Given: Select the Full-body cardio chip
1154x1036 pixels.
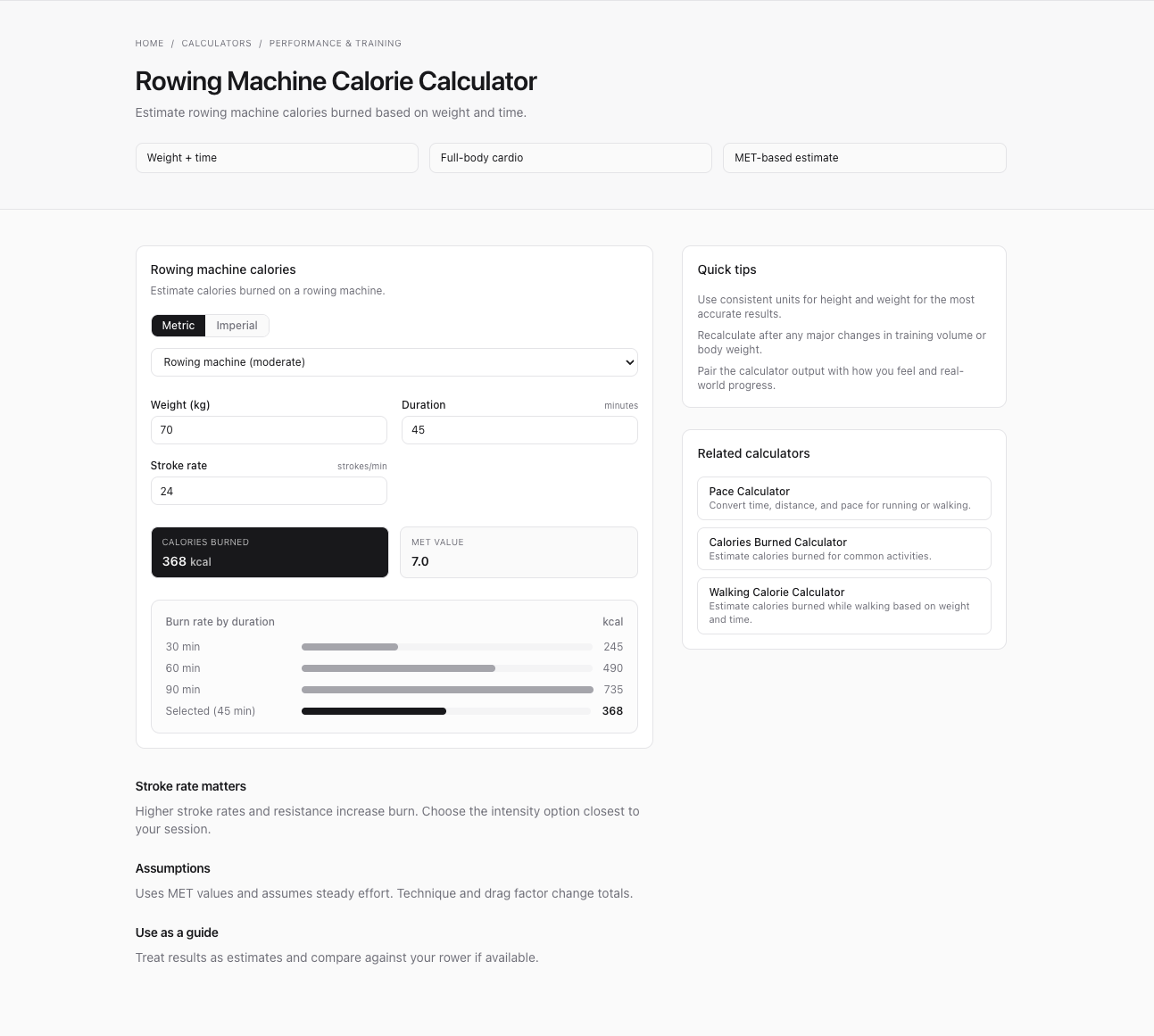Looking at the screenshot, I should pyautogui.click(x=570, y=158).
